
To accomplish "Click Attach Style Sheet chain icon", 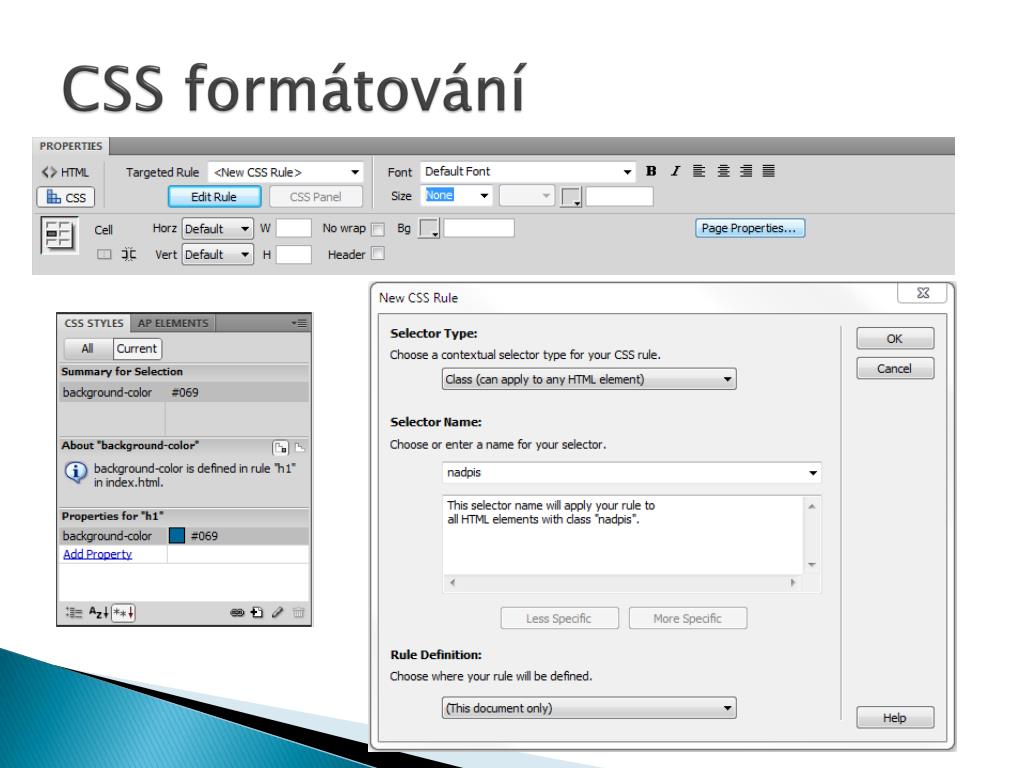I will [x=237, y=613].
